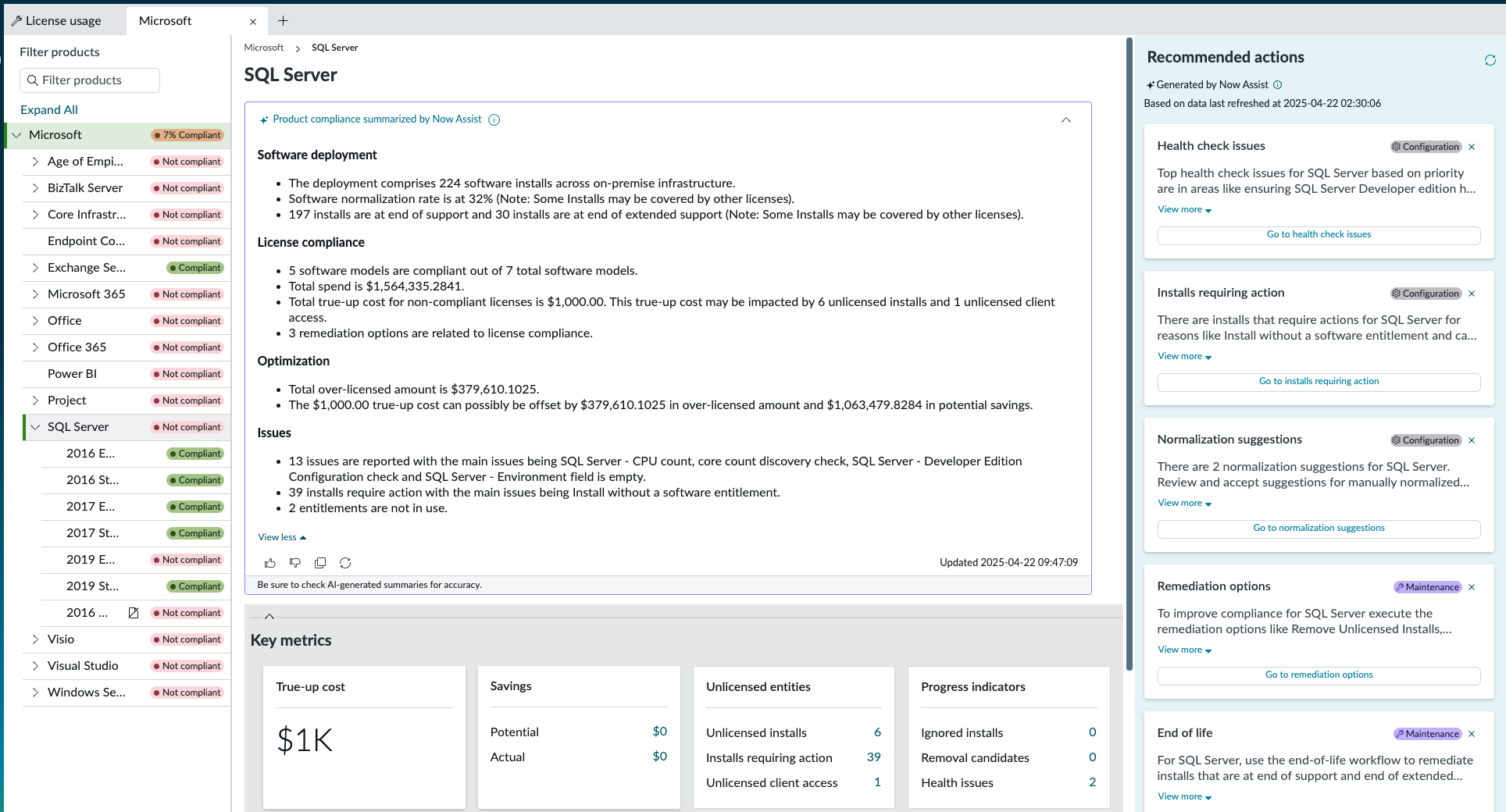Click info icon beside Generated by Now Assist
This screenshot has height=812, width=1506.
tap(1278, 85)
